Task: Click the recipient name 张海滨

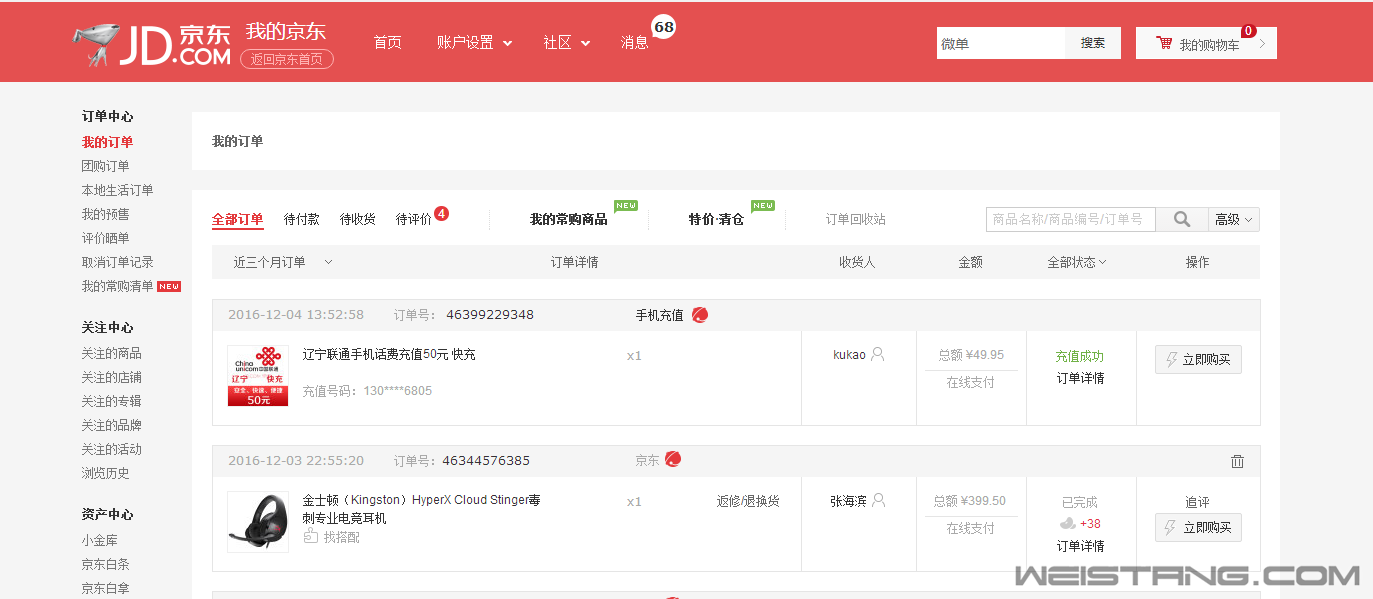Action: pos(848,501)
